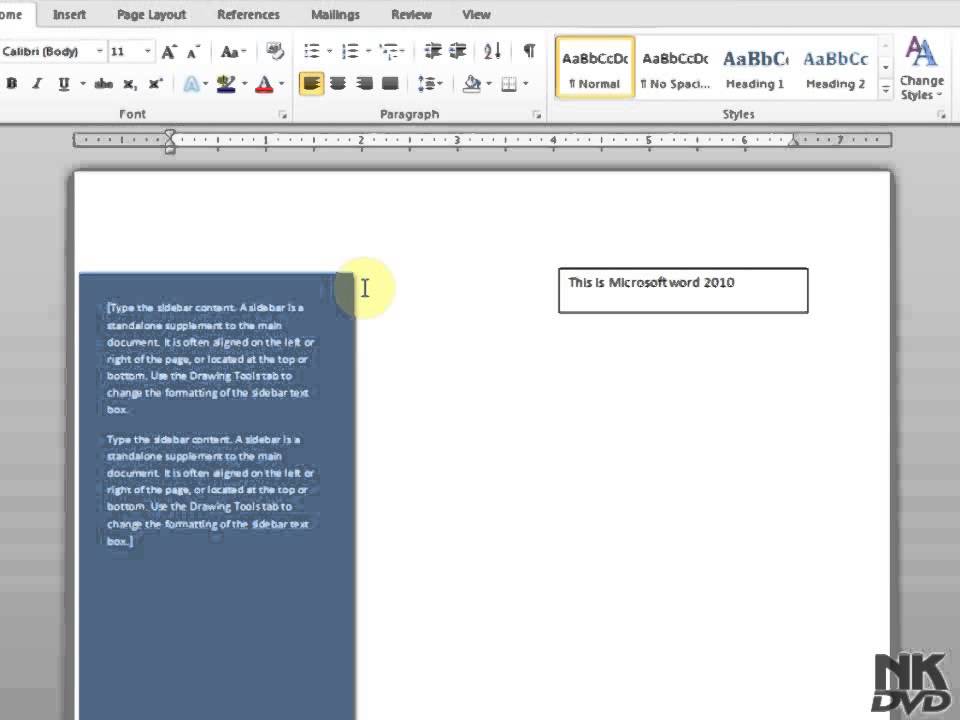Screen dimensions: 960x720
Task: Open the Font dialog launcher
Action: [282, 114]
